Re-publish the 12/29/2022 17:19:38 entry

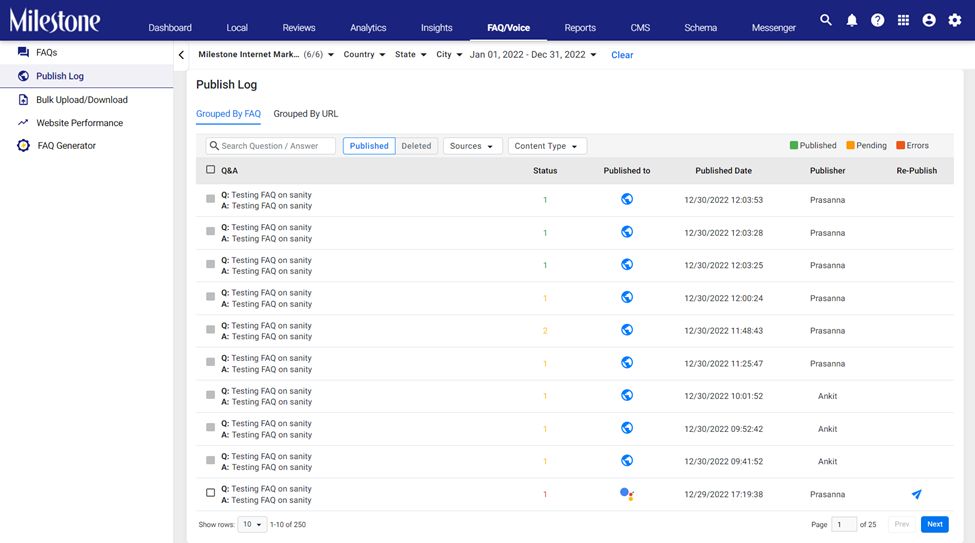(x=917, y=494)
